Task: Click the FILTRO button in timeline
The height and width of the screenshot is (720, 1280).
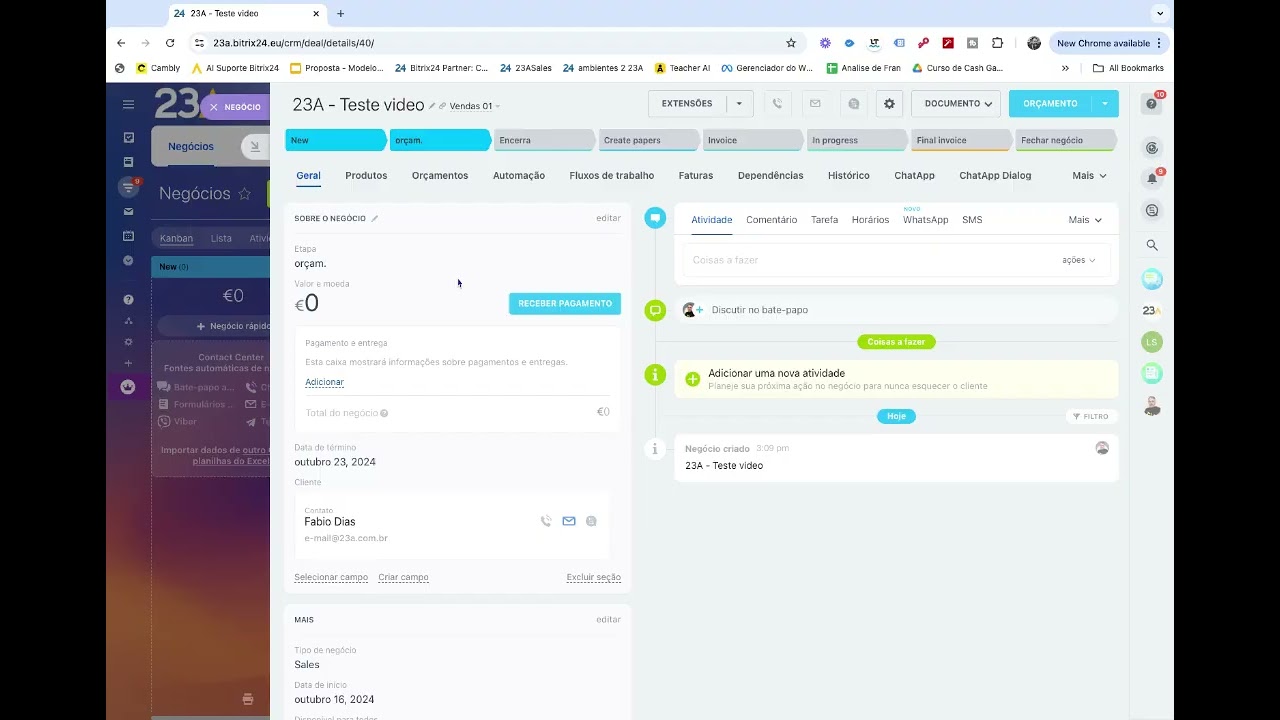Action: click(x=1091, y=416)
